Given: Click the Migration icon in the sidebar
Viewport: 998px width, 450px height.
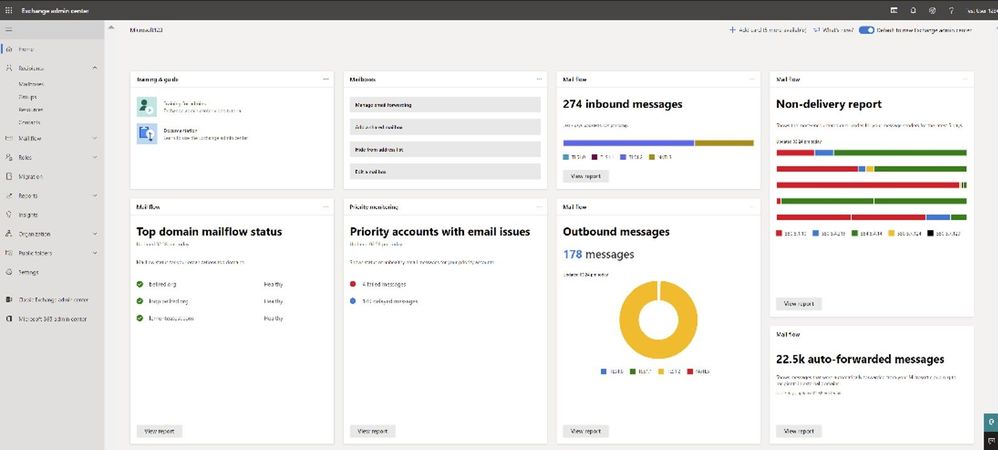Looking at the screenshot, I should pos(9,176).
